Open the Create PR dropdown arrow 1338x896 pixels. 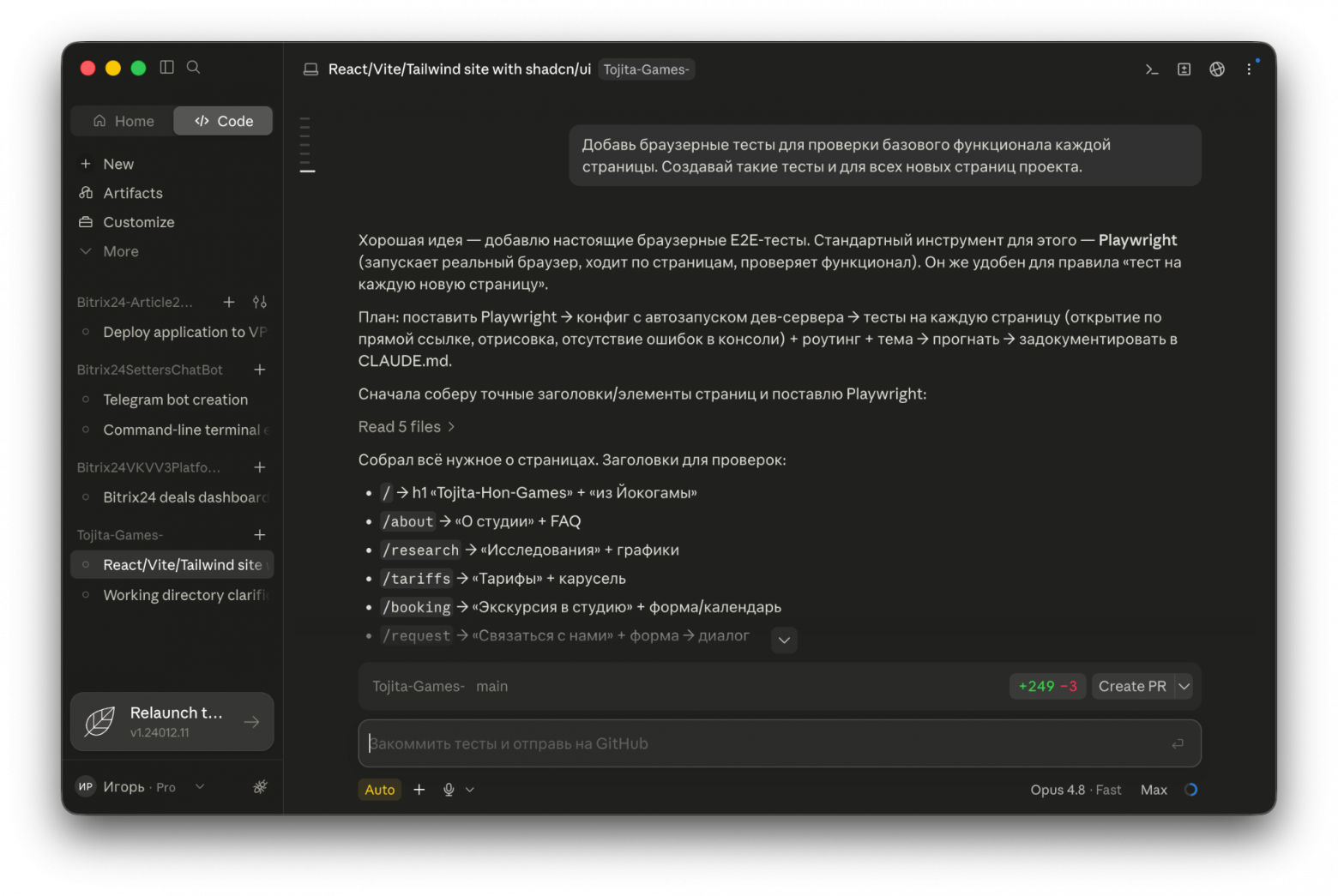(1184, 687)
